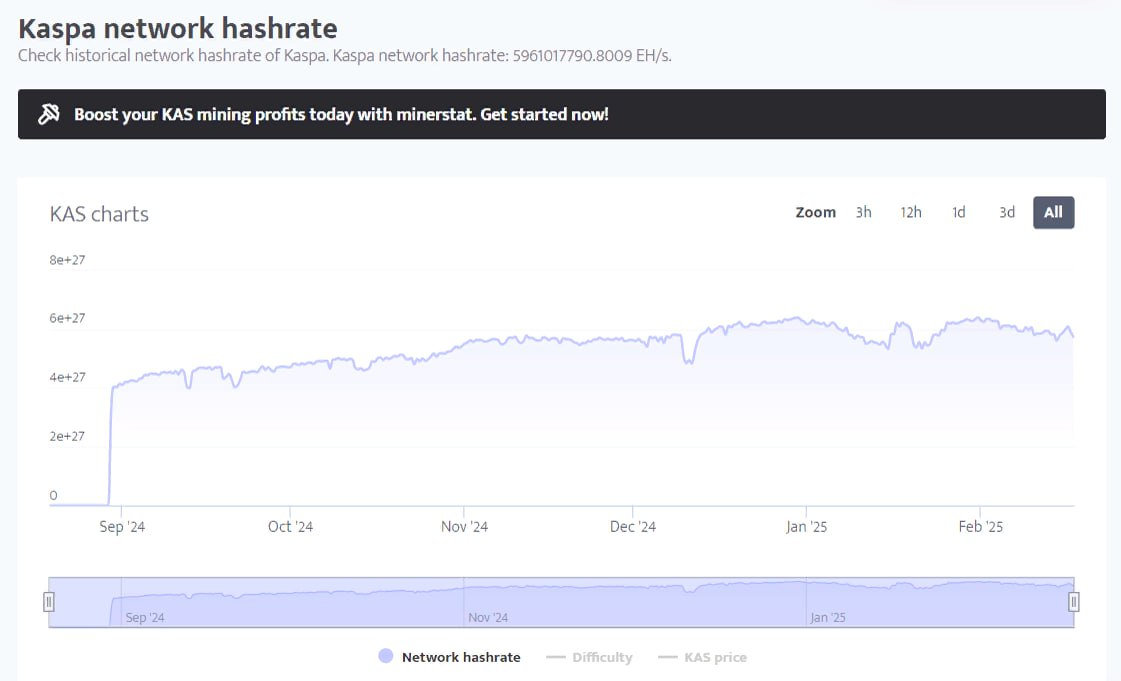Click the 8e+27 y-axis label
The height and width of the screenshot is (681, 1121).
tap(67, 260)
